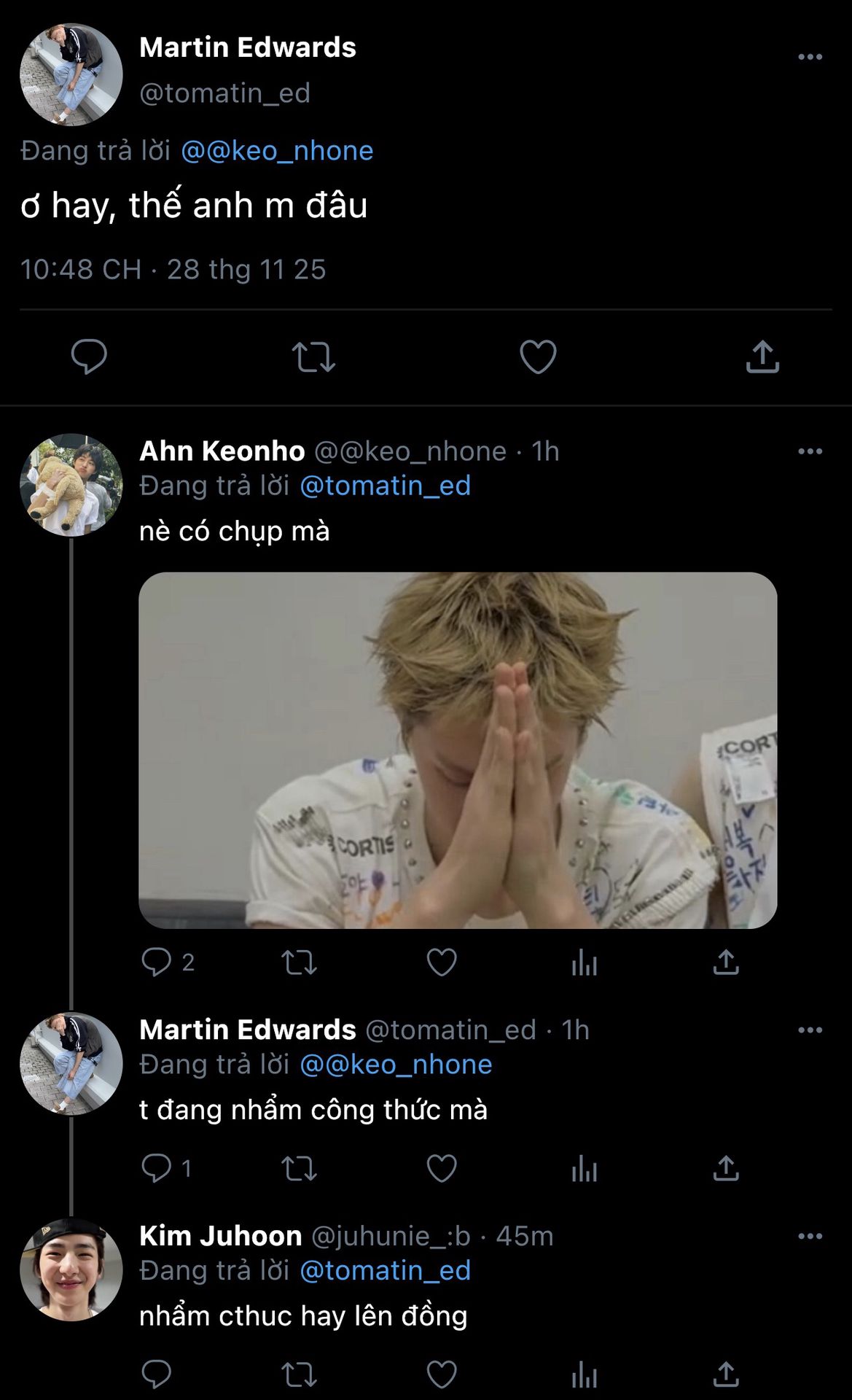
Task: View analytics for Ahn Keonho's reply
Action: point(585,962)
